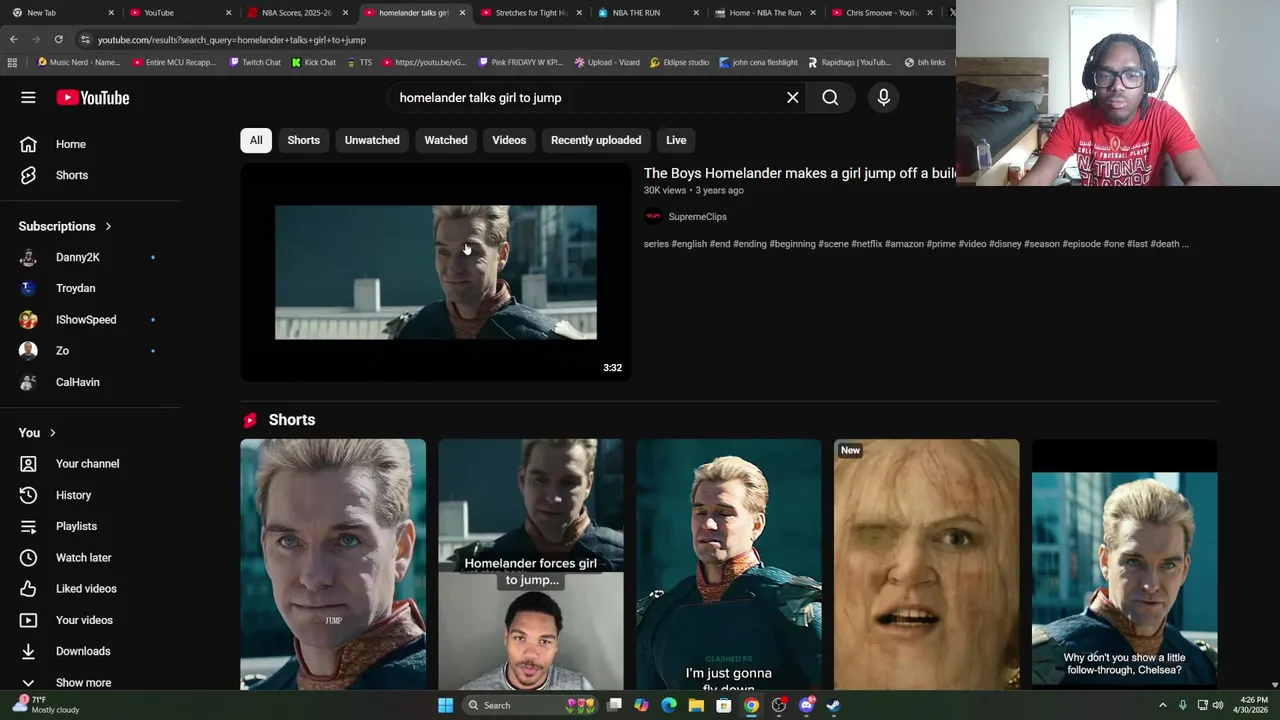This screenshot has width=1280, height=720.
Task: Open Discord from the taskbar
Action: 806,705
